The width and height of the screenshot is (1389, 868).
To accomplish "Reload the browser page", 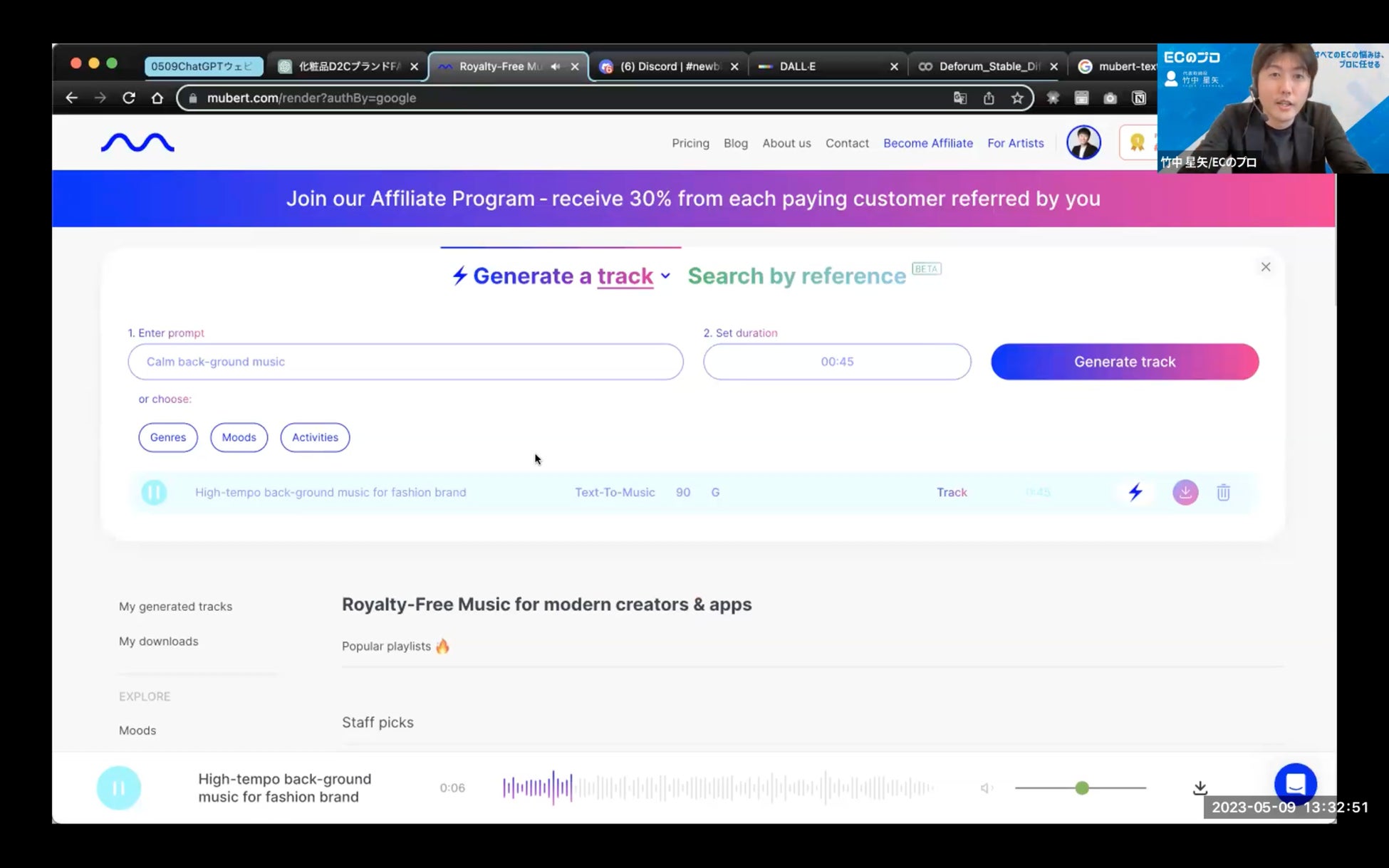I will (x=129, y=98).
